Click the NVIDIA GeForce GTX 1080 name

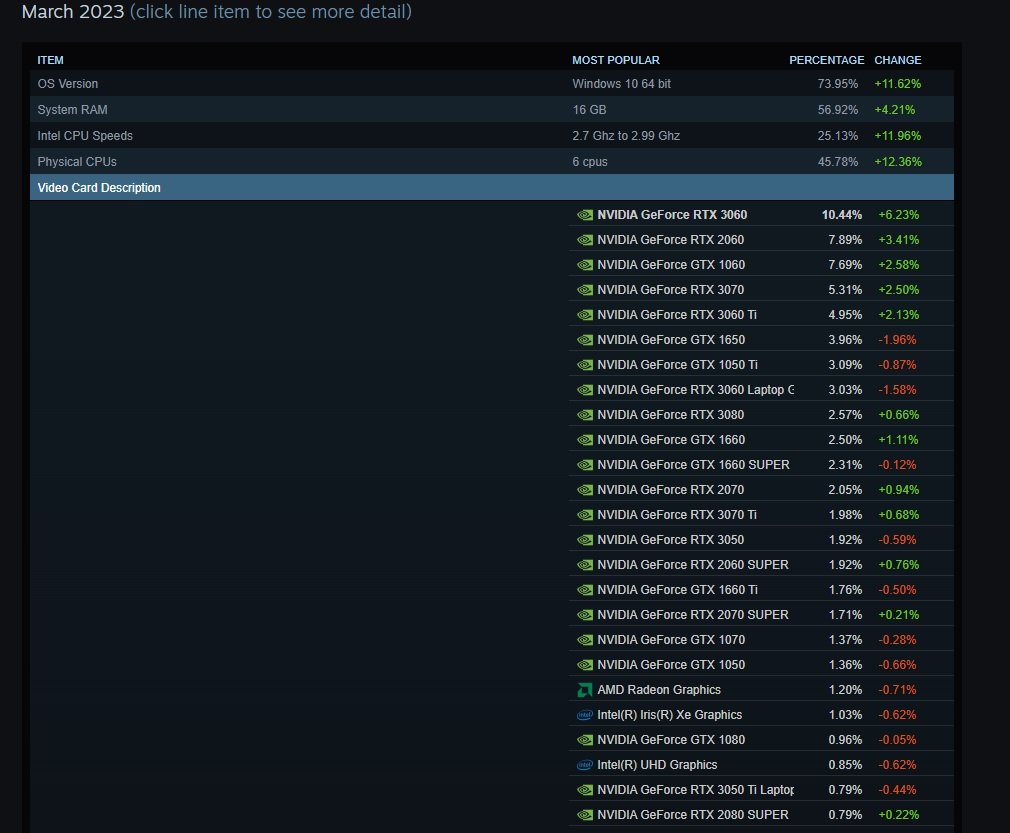click(x=671, y=740)
